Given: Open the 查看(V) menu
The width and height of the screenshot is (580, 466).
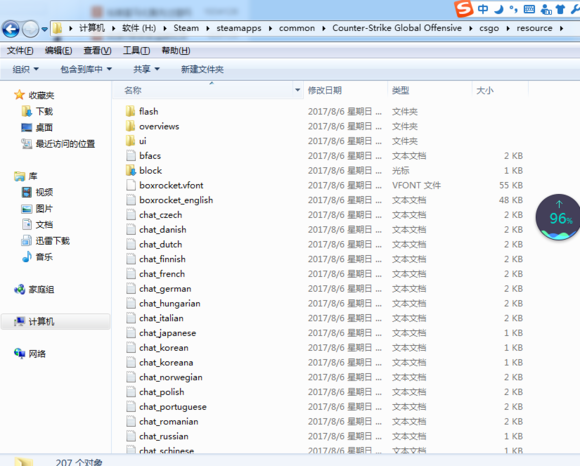Looking at the screenshot, I should pos(97,51).
